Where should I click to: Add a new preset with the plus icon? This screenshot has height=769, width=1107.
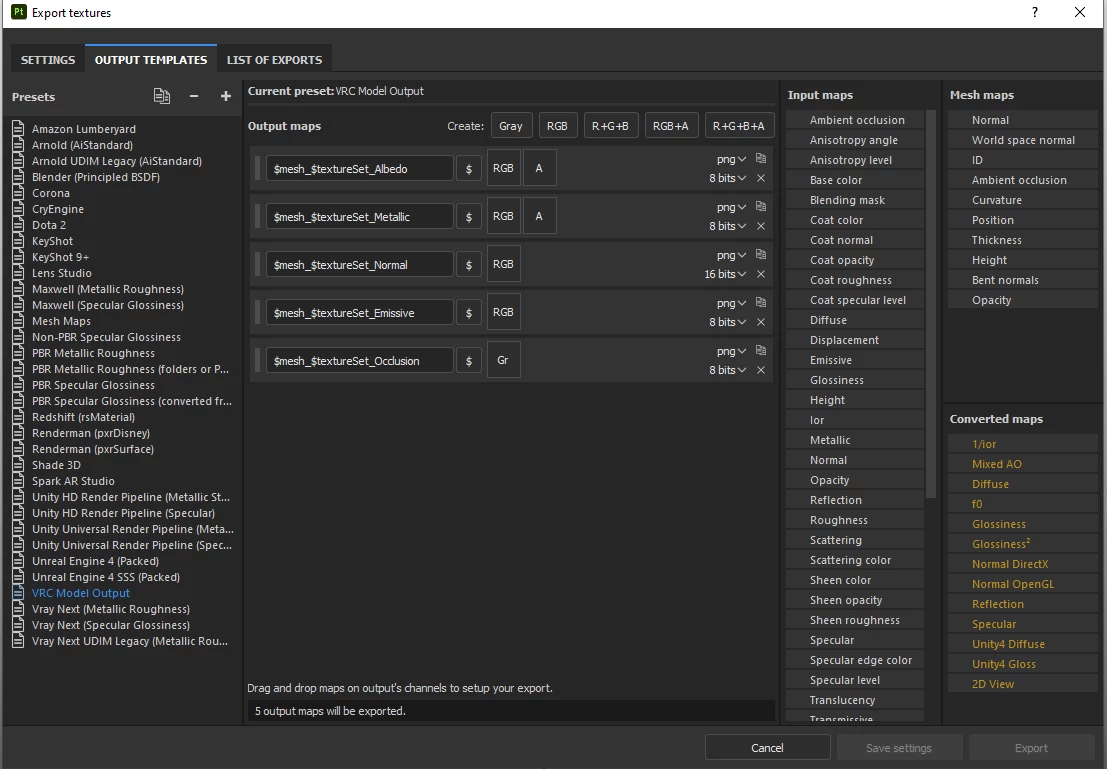click(226, 96)
